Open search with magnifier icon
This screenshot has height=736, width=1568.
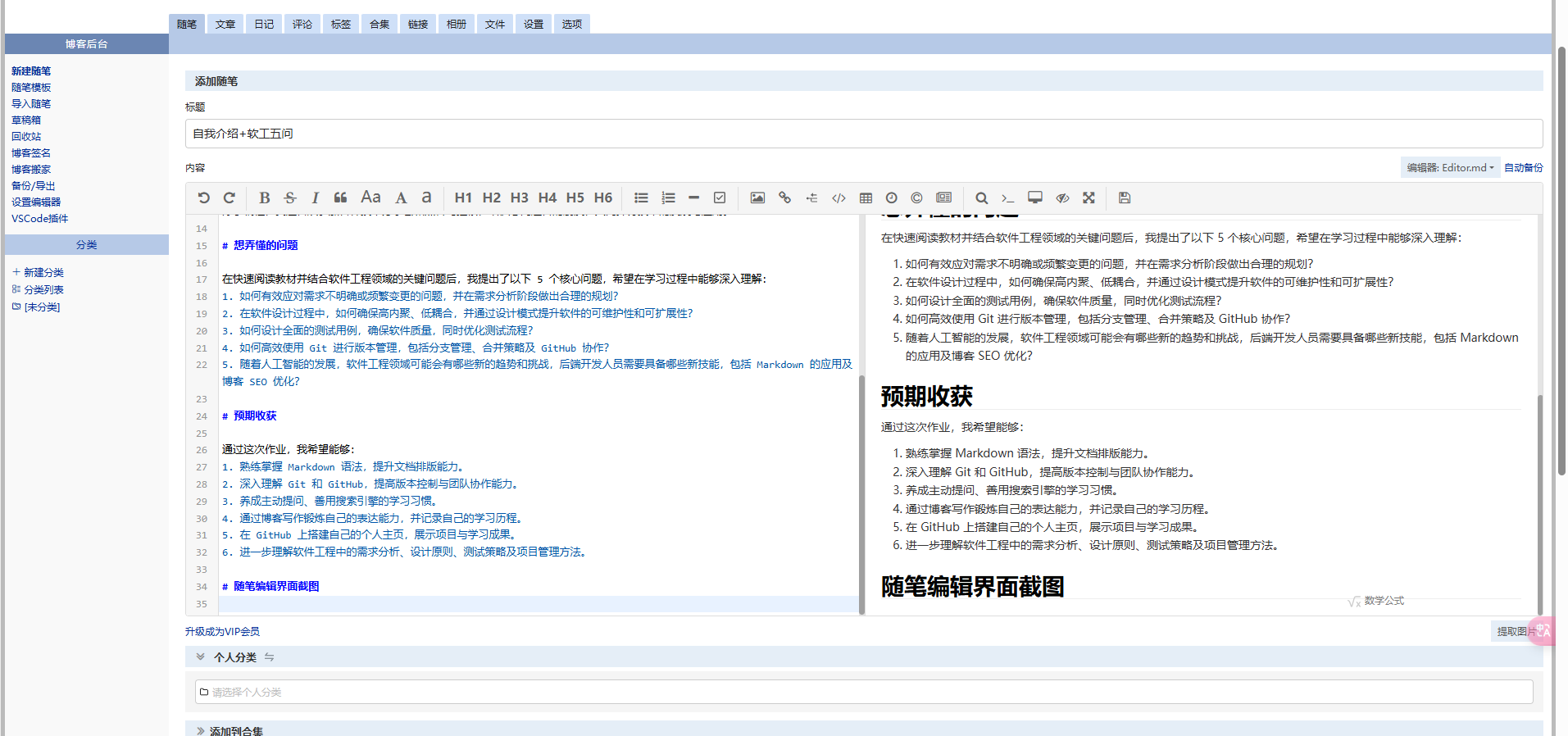click(x=981, y=198)
